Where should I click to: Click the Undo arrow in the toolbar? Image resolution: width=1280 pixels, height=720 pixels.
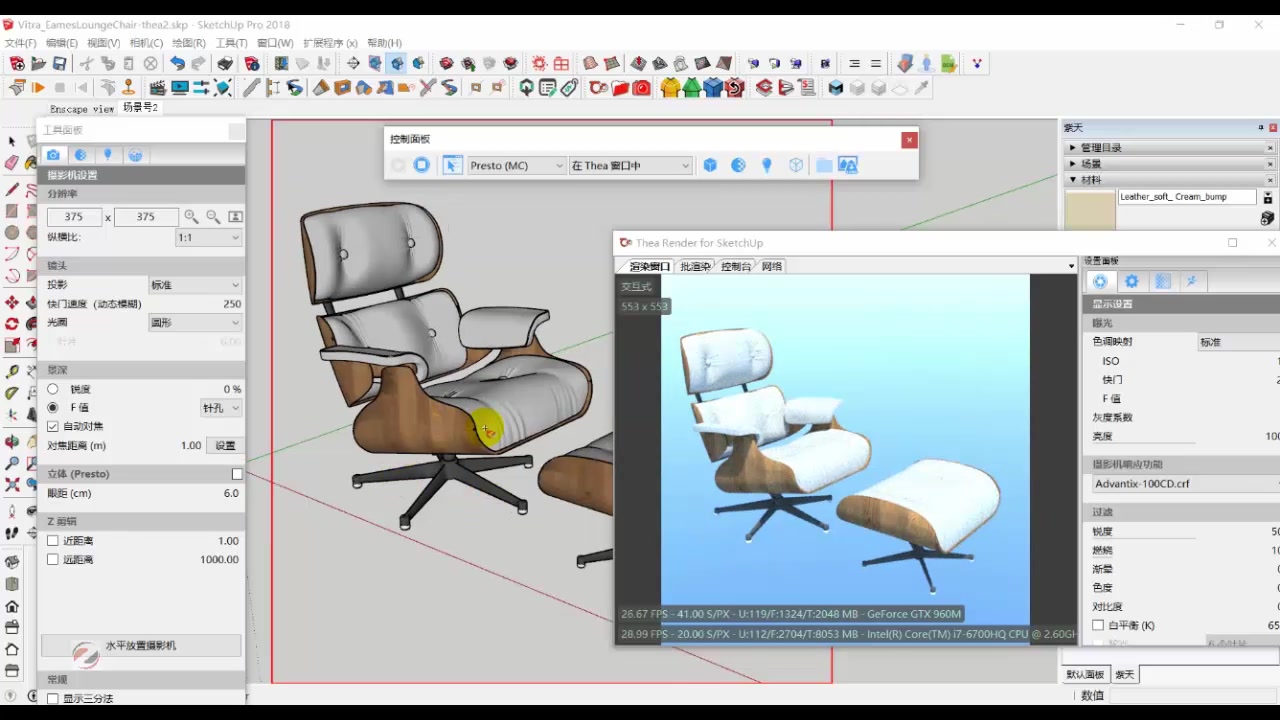[x=177, y=63]
